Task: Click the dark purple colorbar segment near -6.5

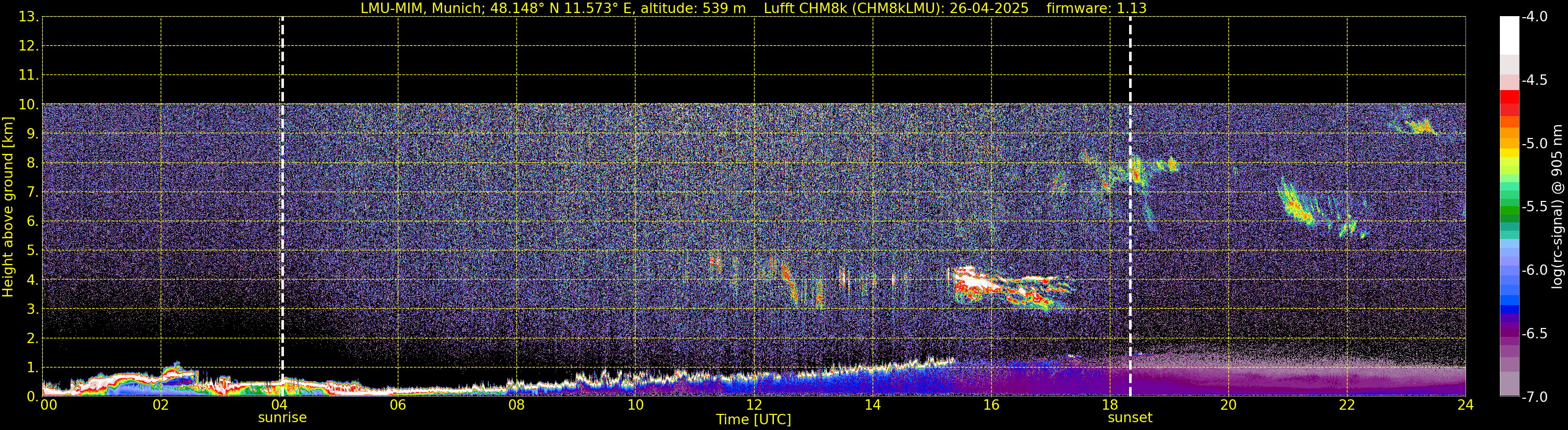Action: pos(1510,333)
